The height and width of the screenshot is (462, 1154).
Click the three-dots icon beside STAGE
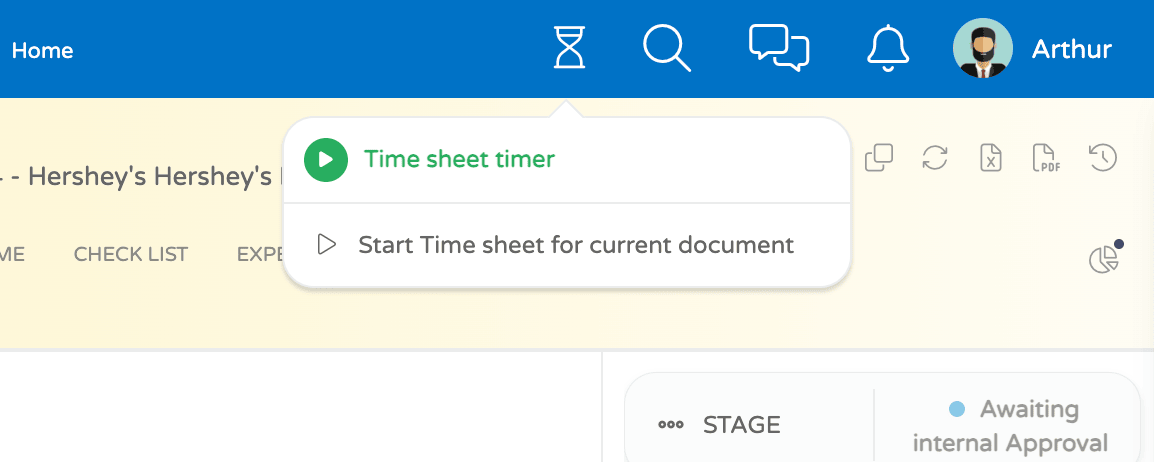coord(670,425)
